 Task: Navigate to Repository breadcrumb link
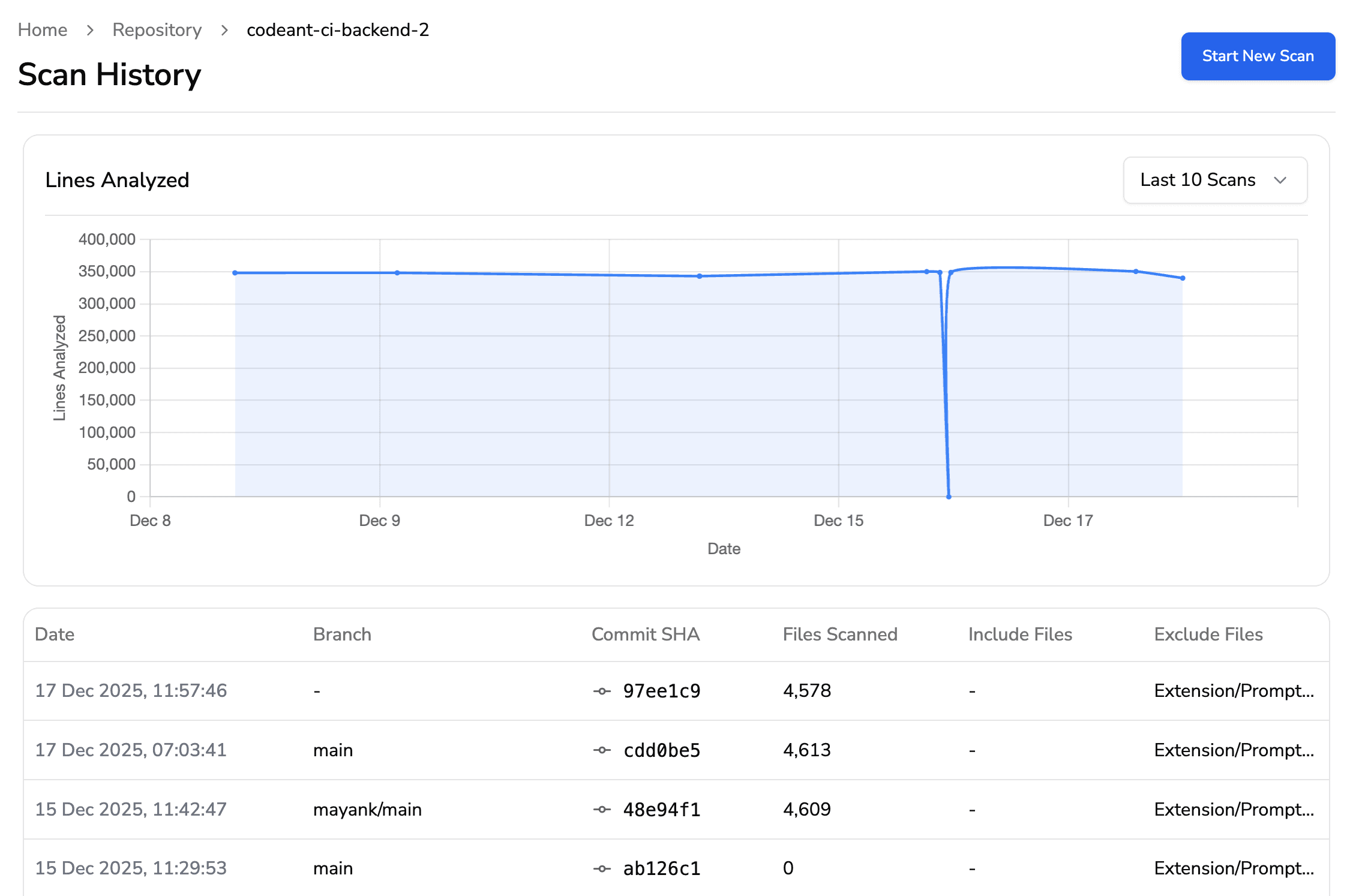coord(157,30)
